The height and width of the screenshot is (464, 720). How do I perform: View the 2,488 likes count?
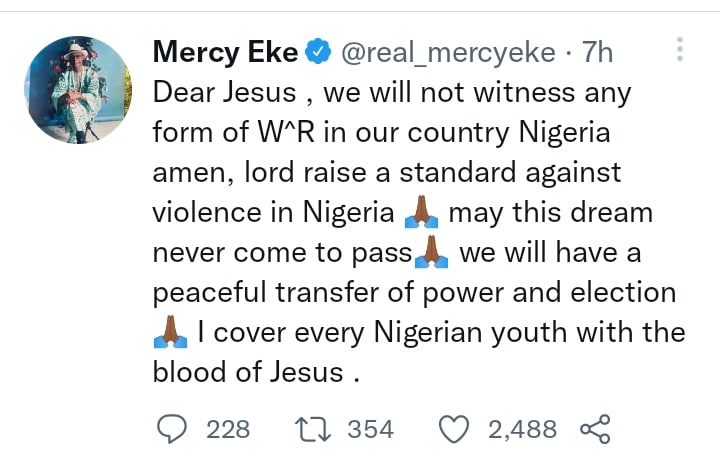(x=522, y=429)
